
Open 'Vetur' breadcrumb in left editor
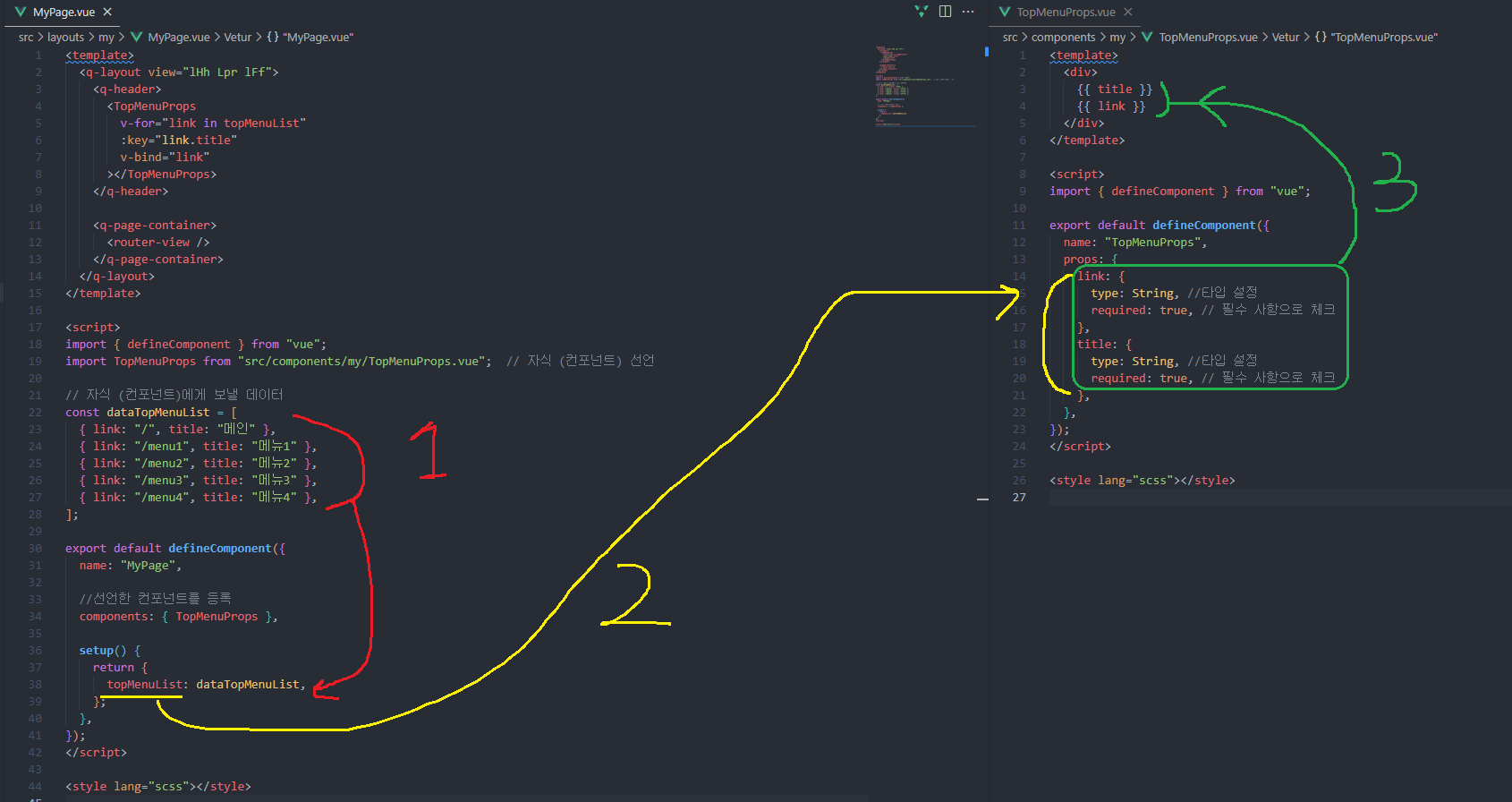[238, 37]
